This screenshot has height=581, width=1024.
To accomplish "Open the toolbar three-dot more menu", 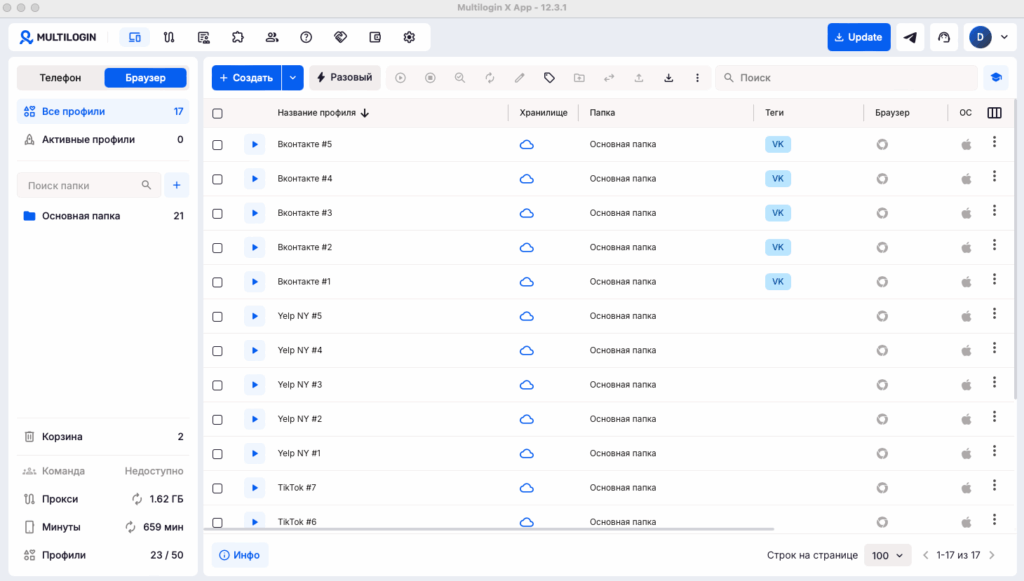I will point(697,78).
